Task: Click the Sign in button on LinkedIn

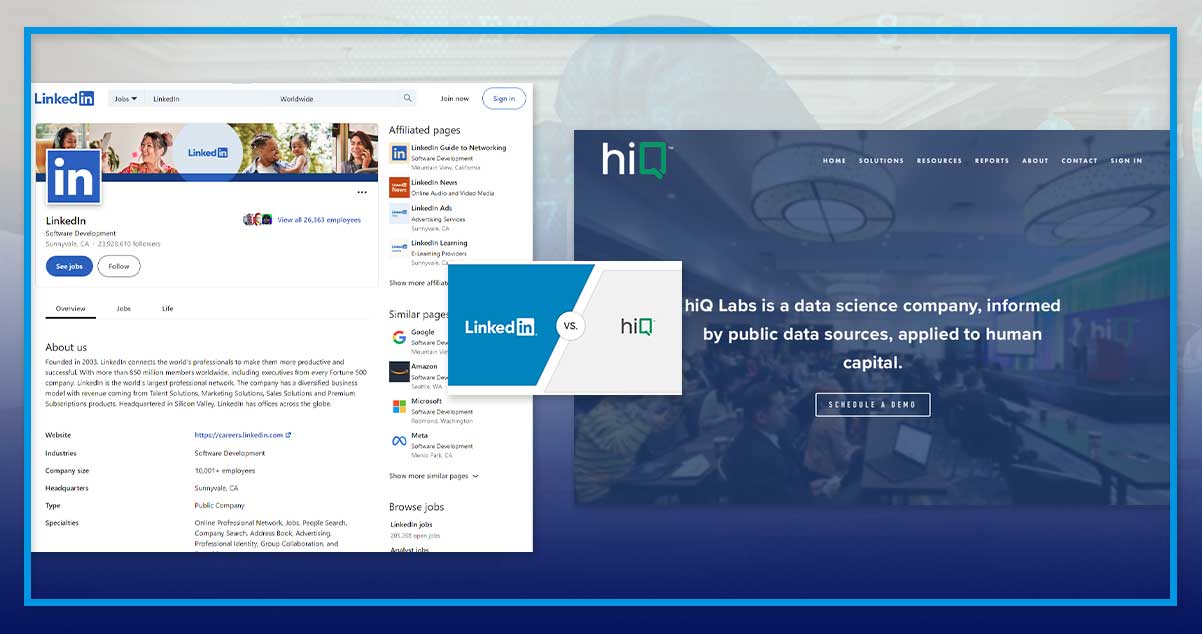Action: [504, 98]
